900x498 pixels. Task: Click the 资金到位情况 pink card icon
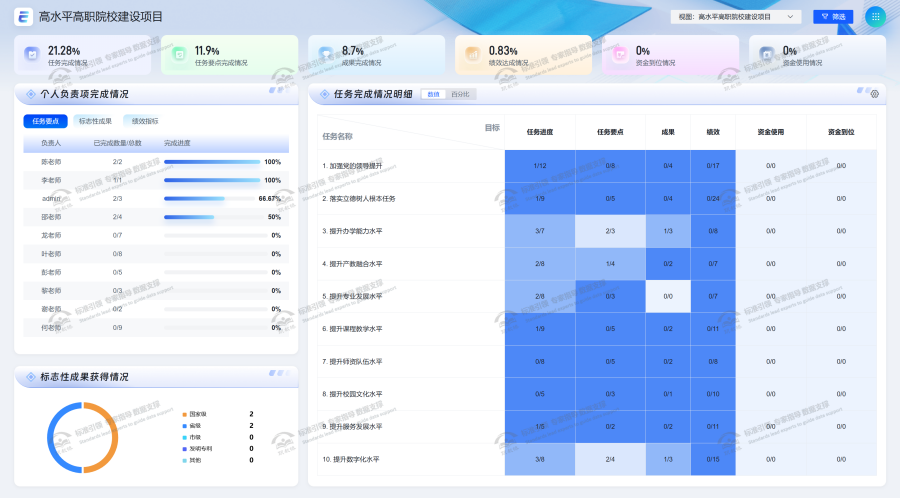620,55
